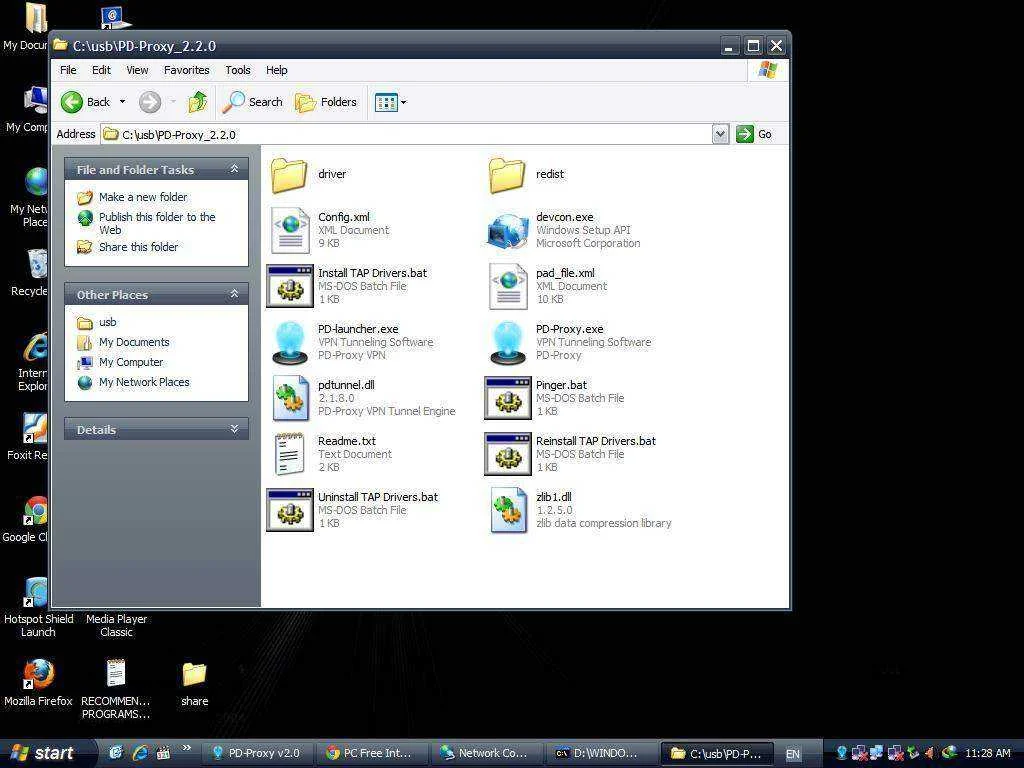The width and height of the screenshot is (1024, 768).
Task: Select the pdtunnel.dll file icon
Action: click(x=290, y=398)
